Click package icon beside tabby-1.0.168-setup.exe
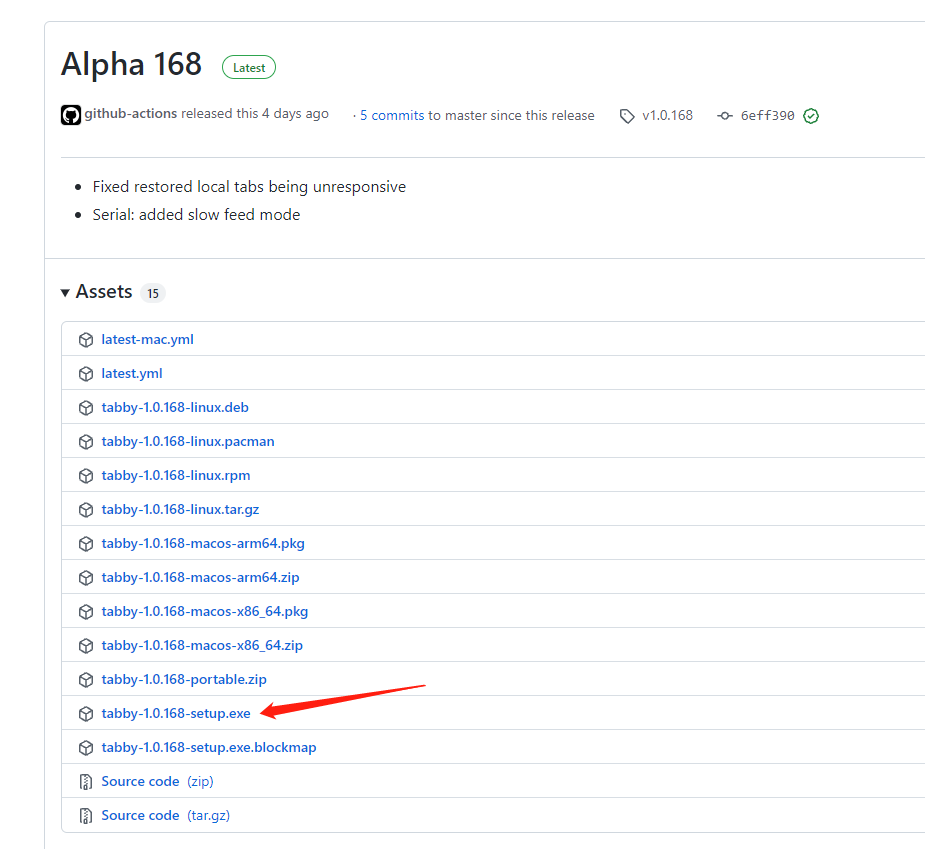 [86, 714]
